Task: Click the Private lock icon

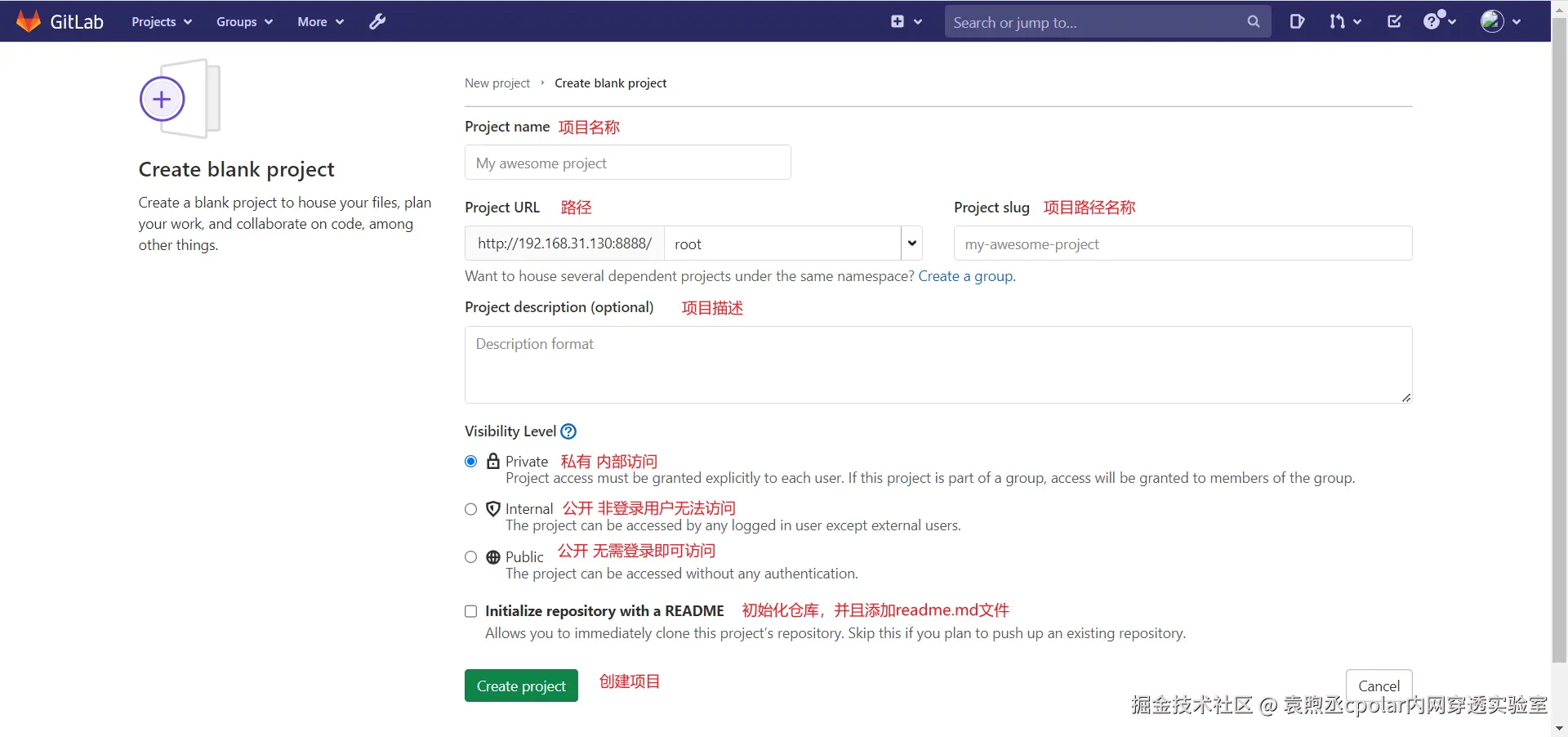Action: (x=493, y=462)
